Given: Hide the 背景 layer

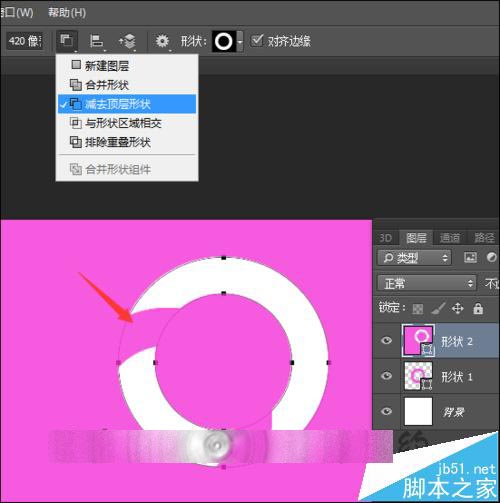Looking at the screenshot, I should (x=386, y=411).
